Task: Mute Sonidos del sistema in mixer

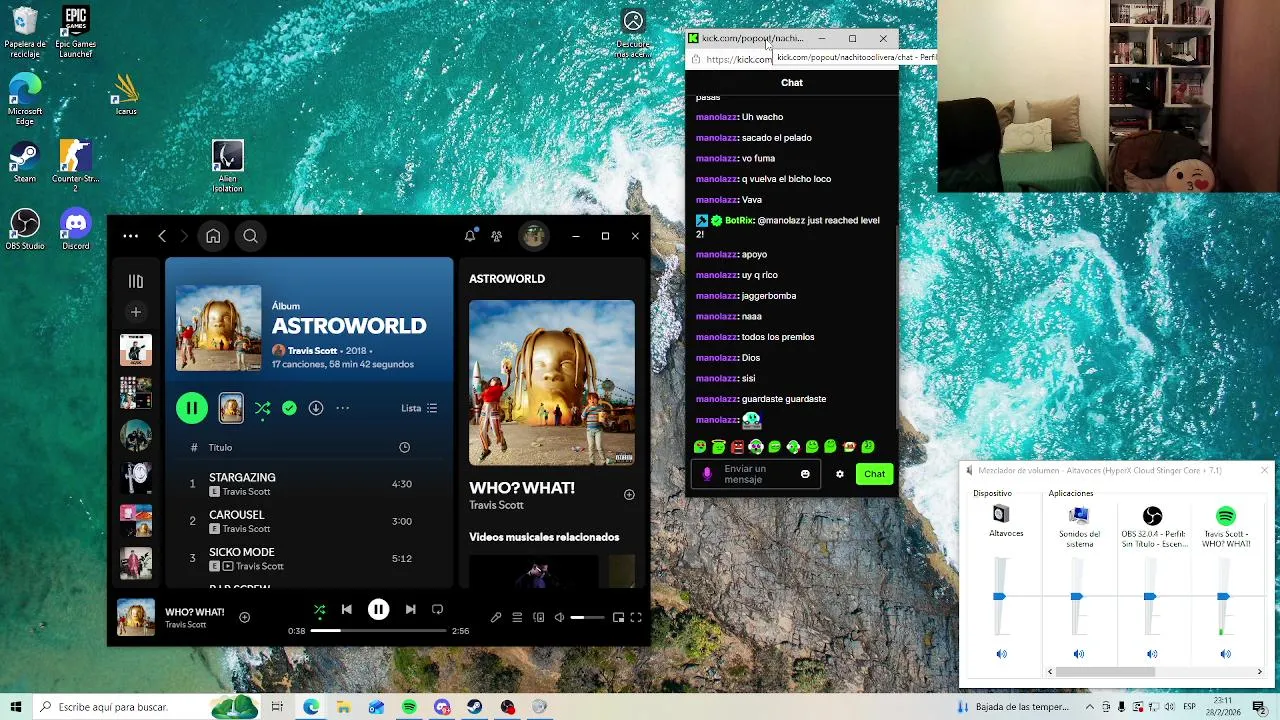Action: click(x=1078, y=654)
